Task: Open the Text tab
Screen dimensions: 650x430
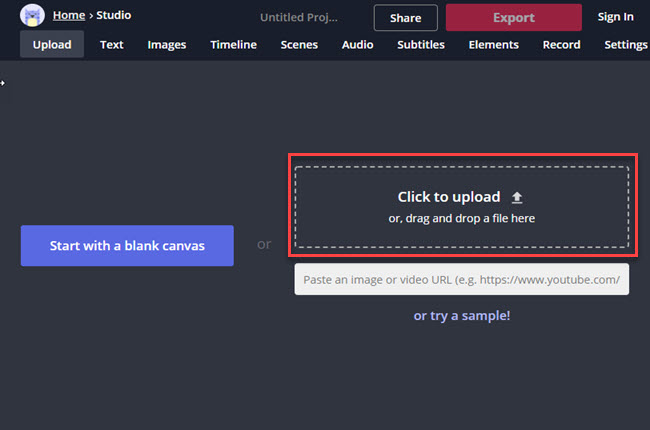Action: (112, 45)
